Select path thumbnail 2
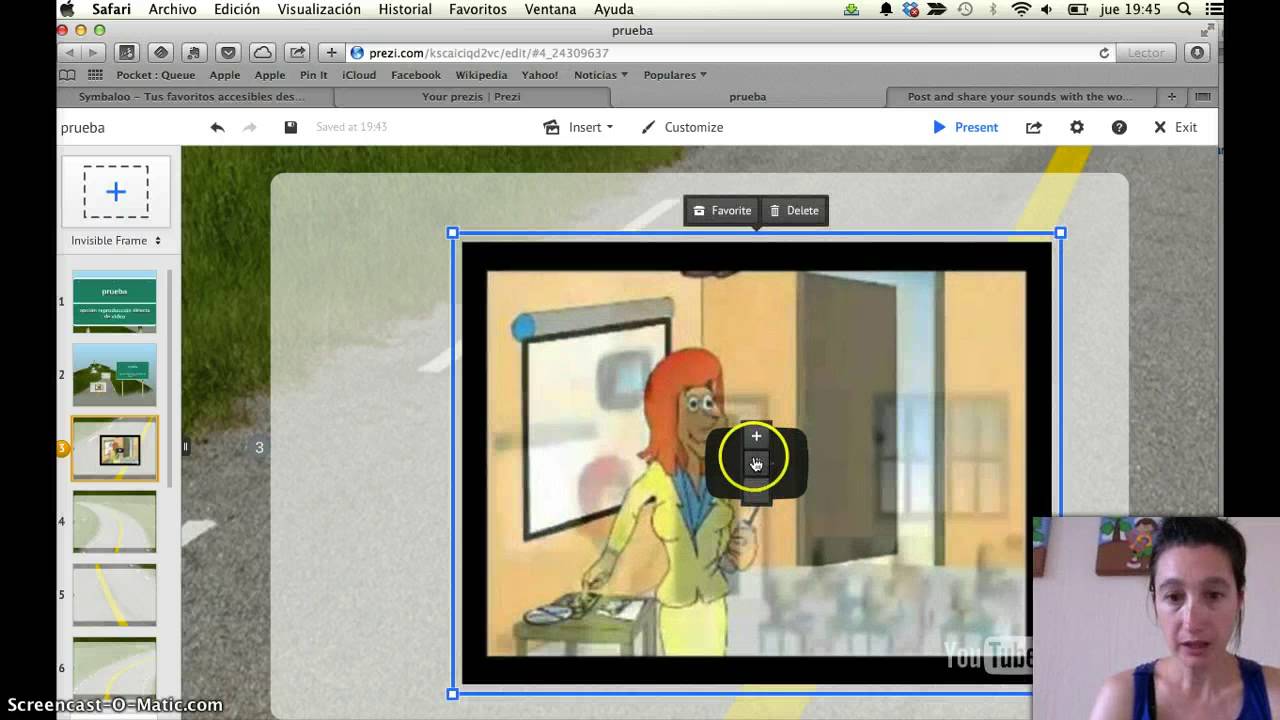Viewport: 1280px width, 720px height. [x=115, y=374]
